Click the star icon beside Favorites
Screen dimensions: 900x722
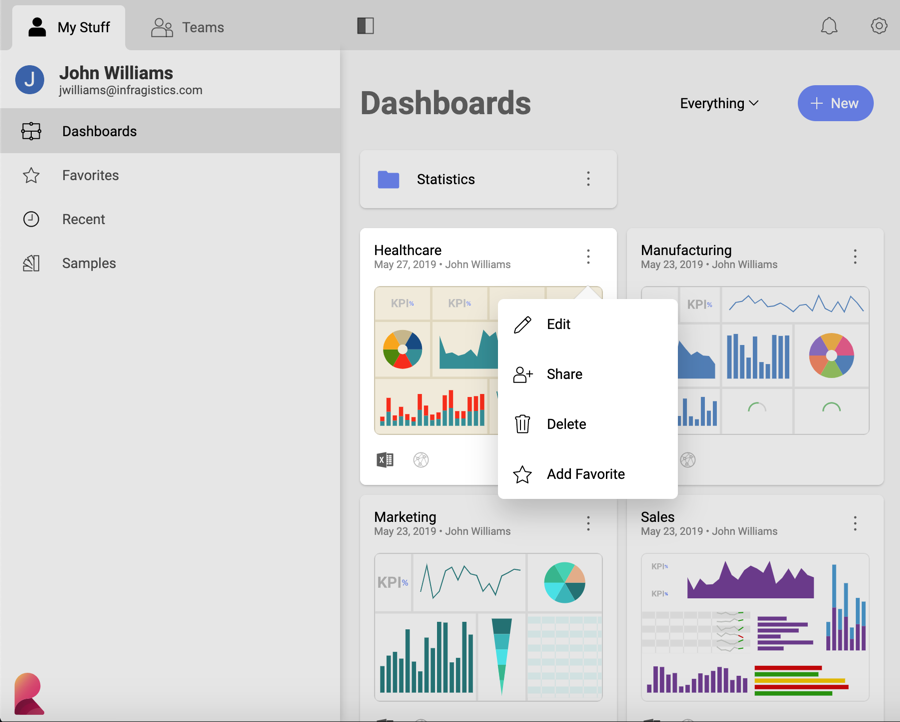(32, 175)
